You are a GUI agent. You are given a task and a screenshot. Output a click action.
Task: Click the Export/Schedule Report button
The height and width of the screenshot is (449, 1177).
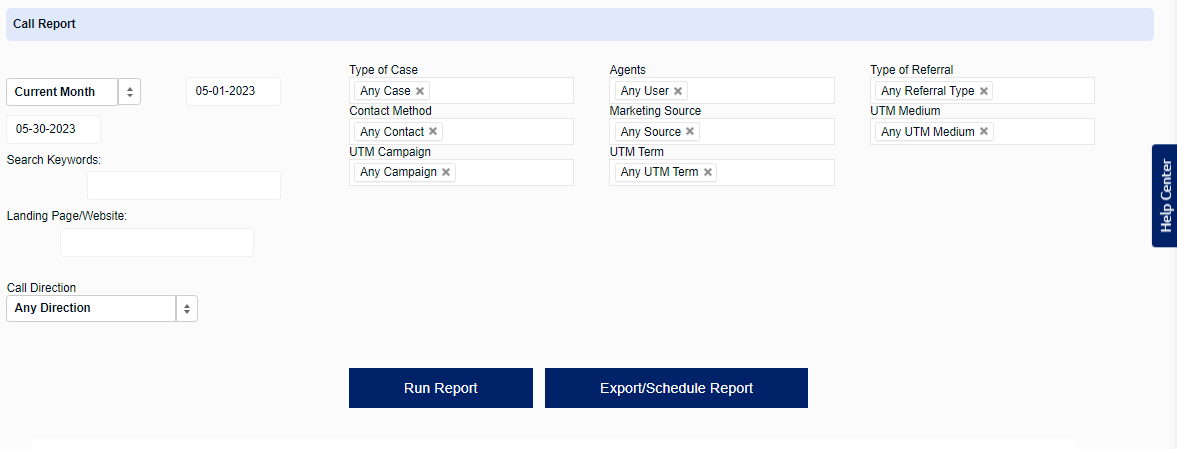click(x=676, y=388)
